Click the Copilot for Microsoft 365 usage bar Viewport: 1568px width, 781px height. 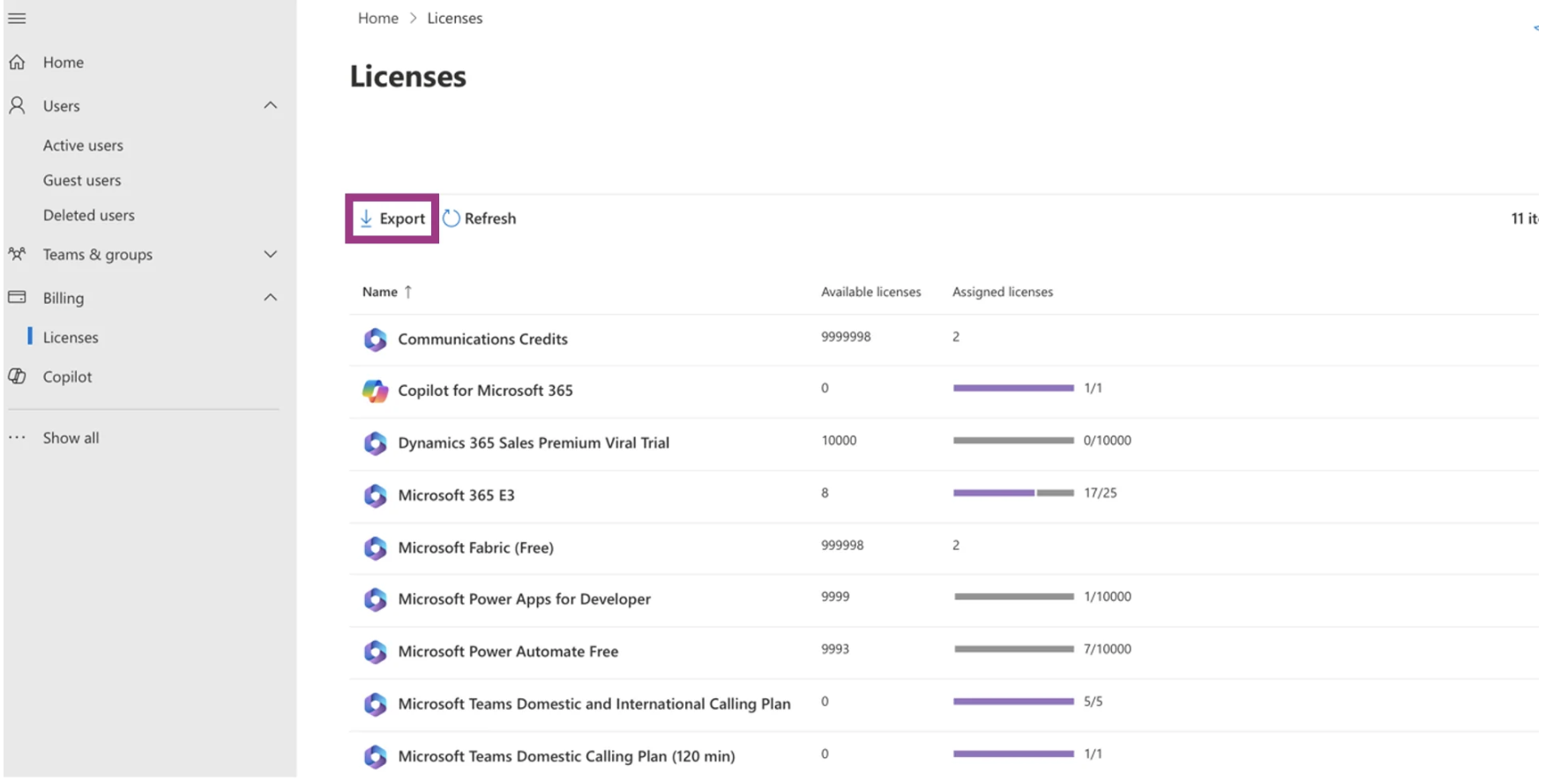pyautogui.click(x=1013, y=388)
